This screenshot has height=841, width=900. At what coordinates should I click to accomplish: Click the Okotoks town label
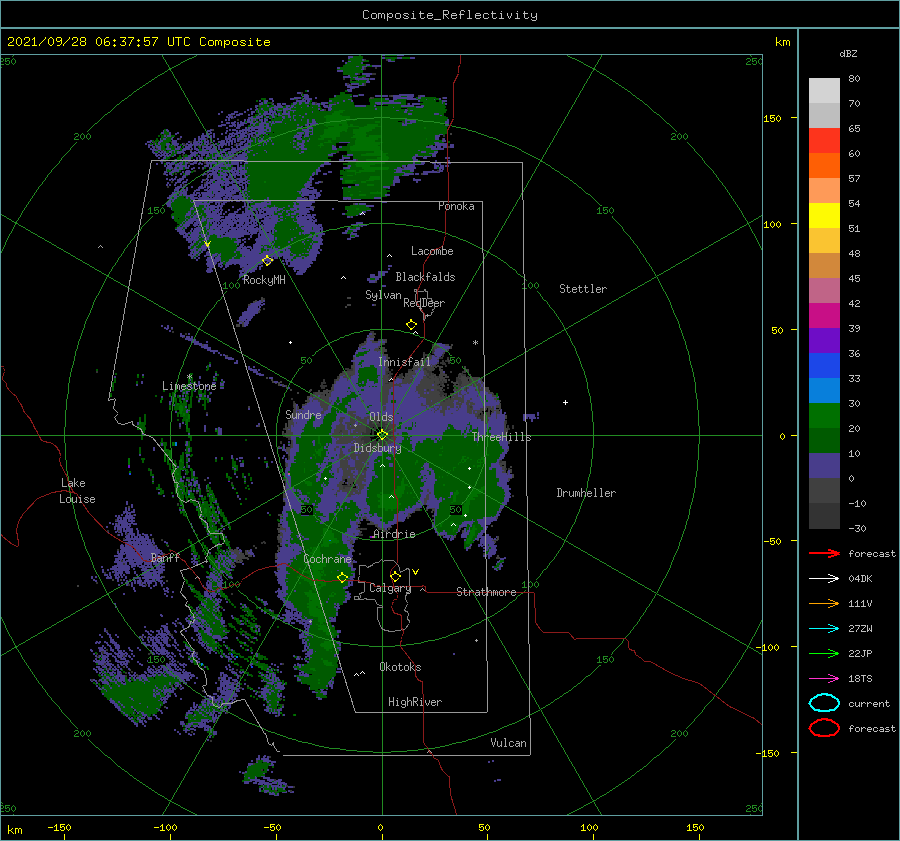[x=400, y=667]
